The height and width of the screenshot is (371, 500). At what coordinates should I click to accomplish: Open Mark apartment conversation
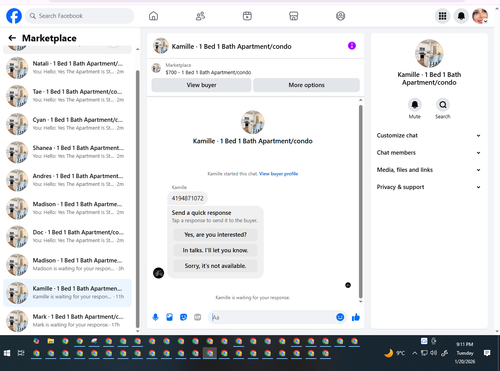click(67, 321)
